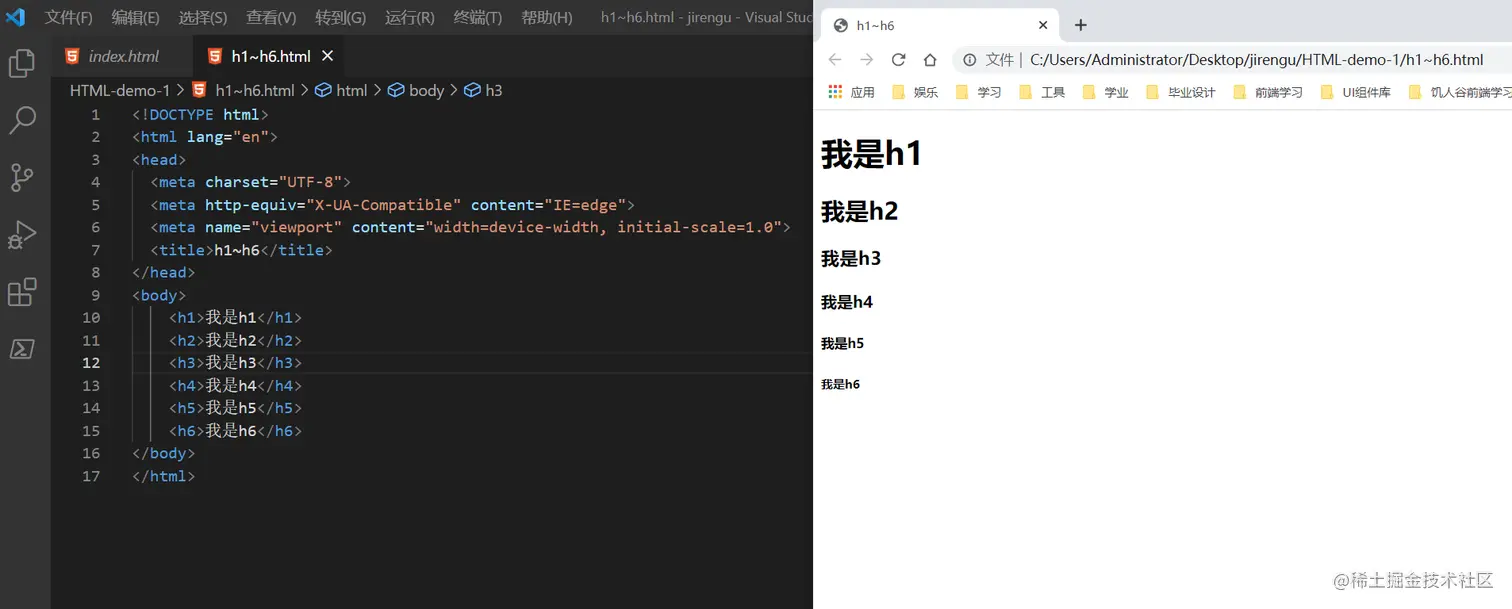
Task: Open the 运行(R) menu
Action: 409,18
